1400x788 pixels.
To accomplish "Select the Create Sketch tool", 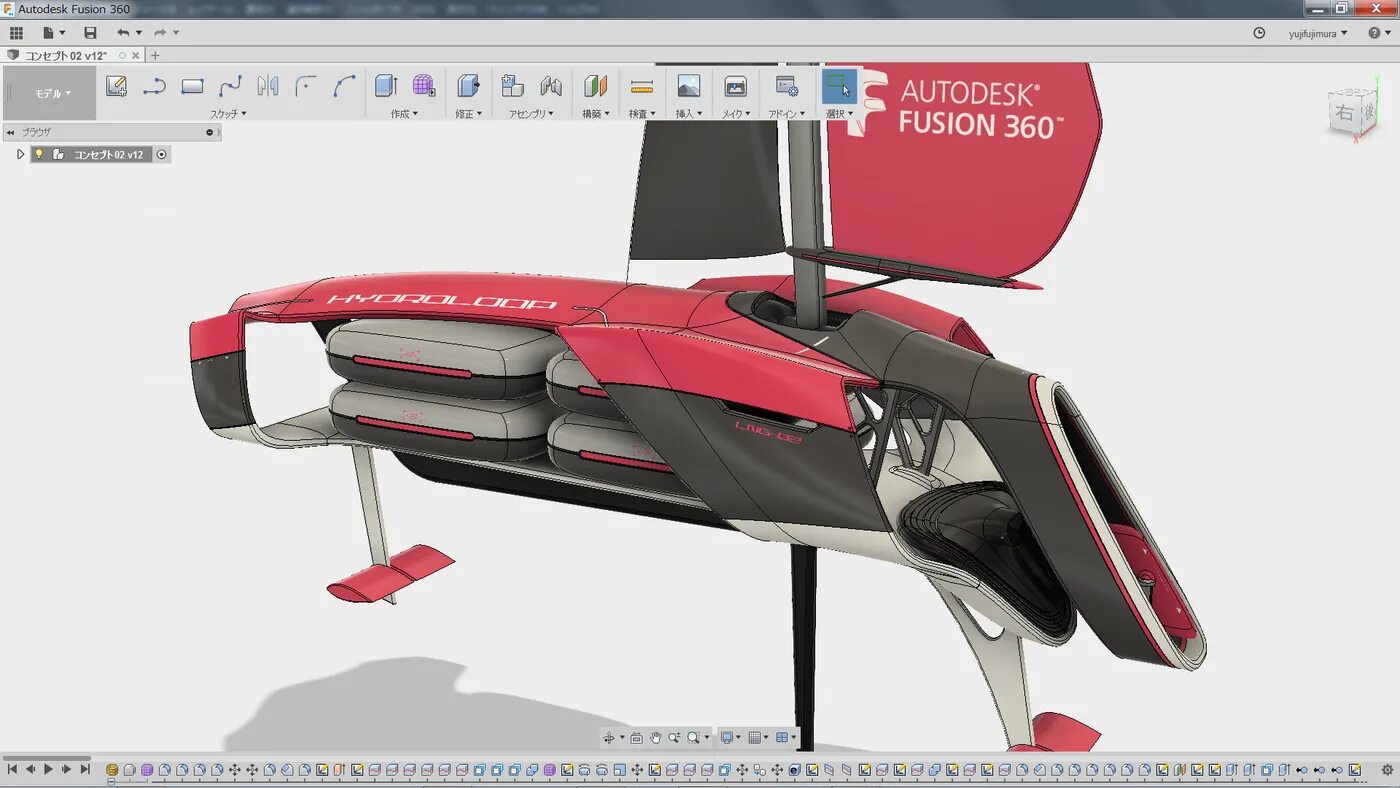I will (x=117, y=86).
